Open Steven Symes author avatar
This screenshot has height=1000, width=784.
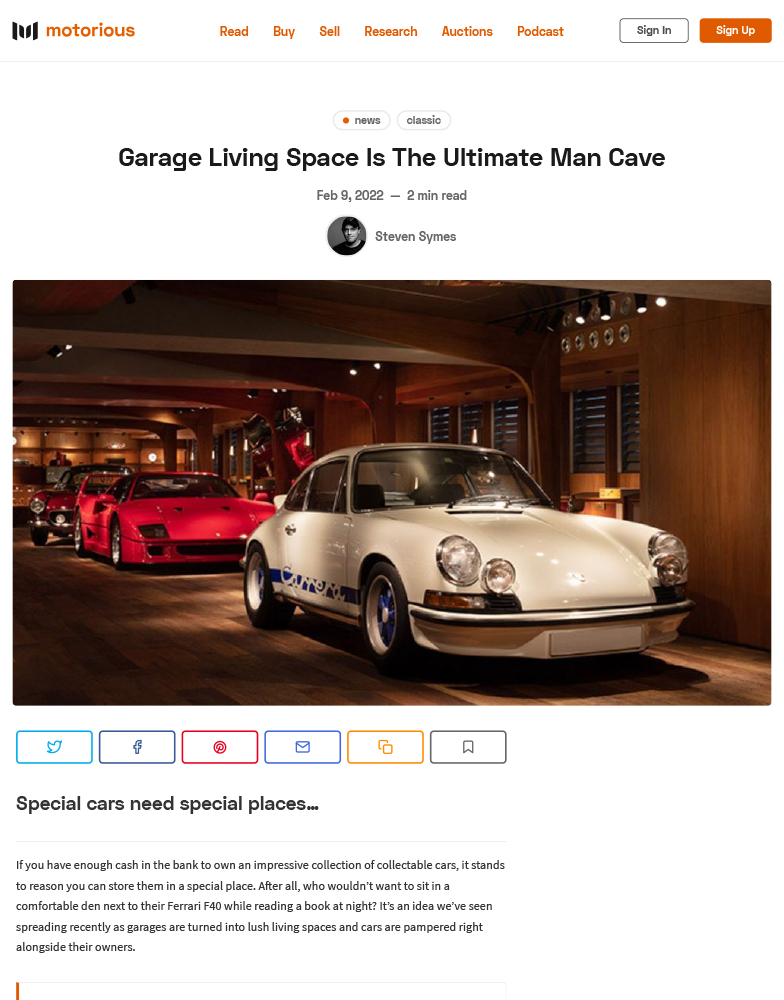[346, 236]
